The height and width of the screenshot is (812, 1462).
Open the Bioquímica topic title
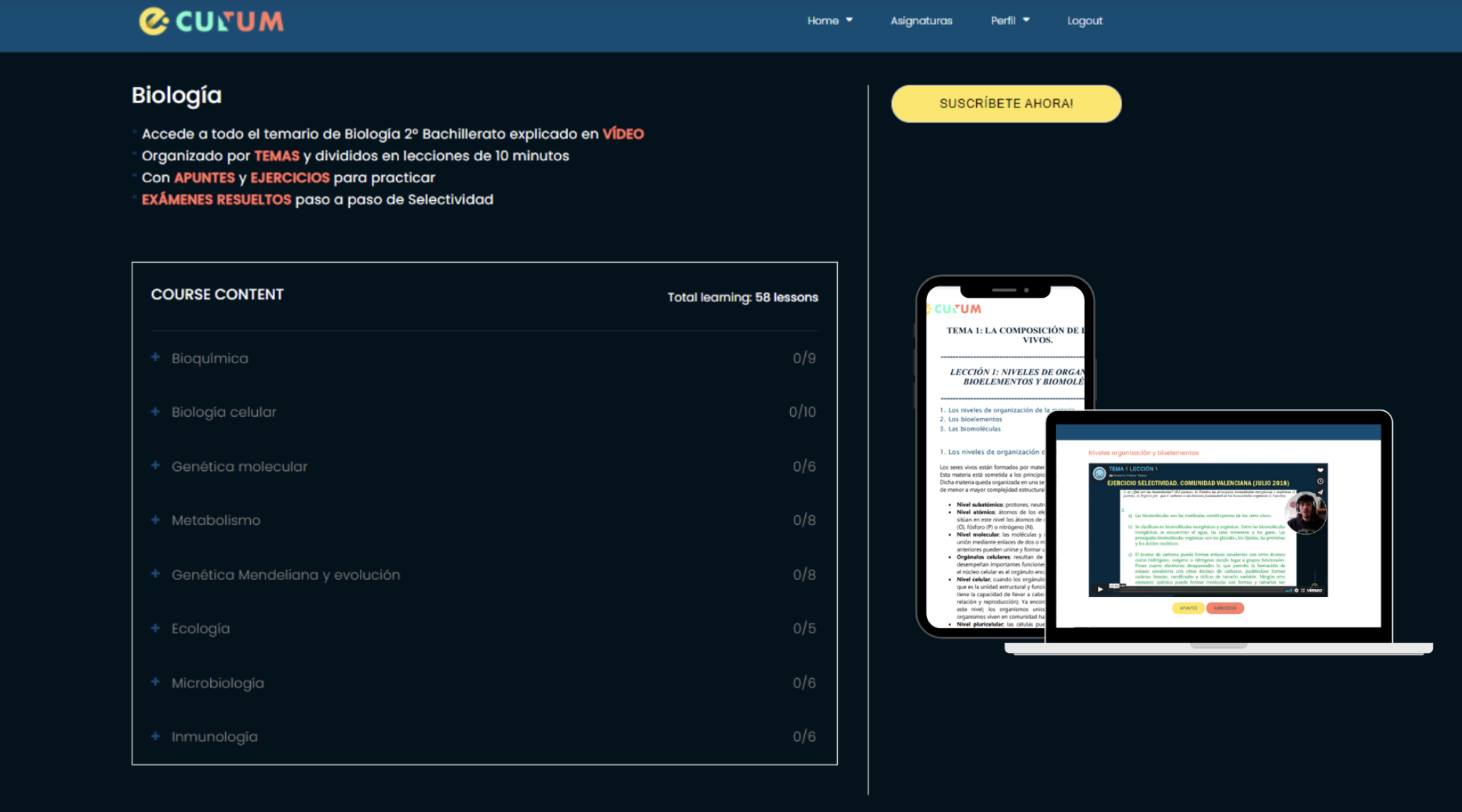coord(209,358)
